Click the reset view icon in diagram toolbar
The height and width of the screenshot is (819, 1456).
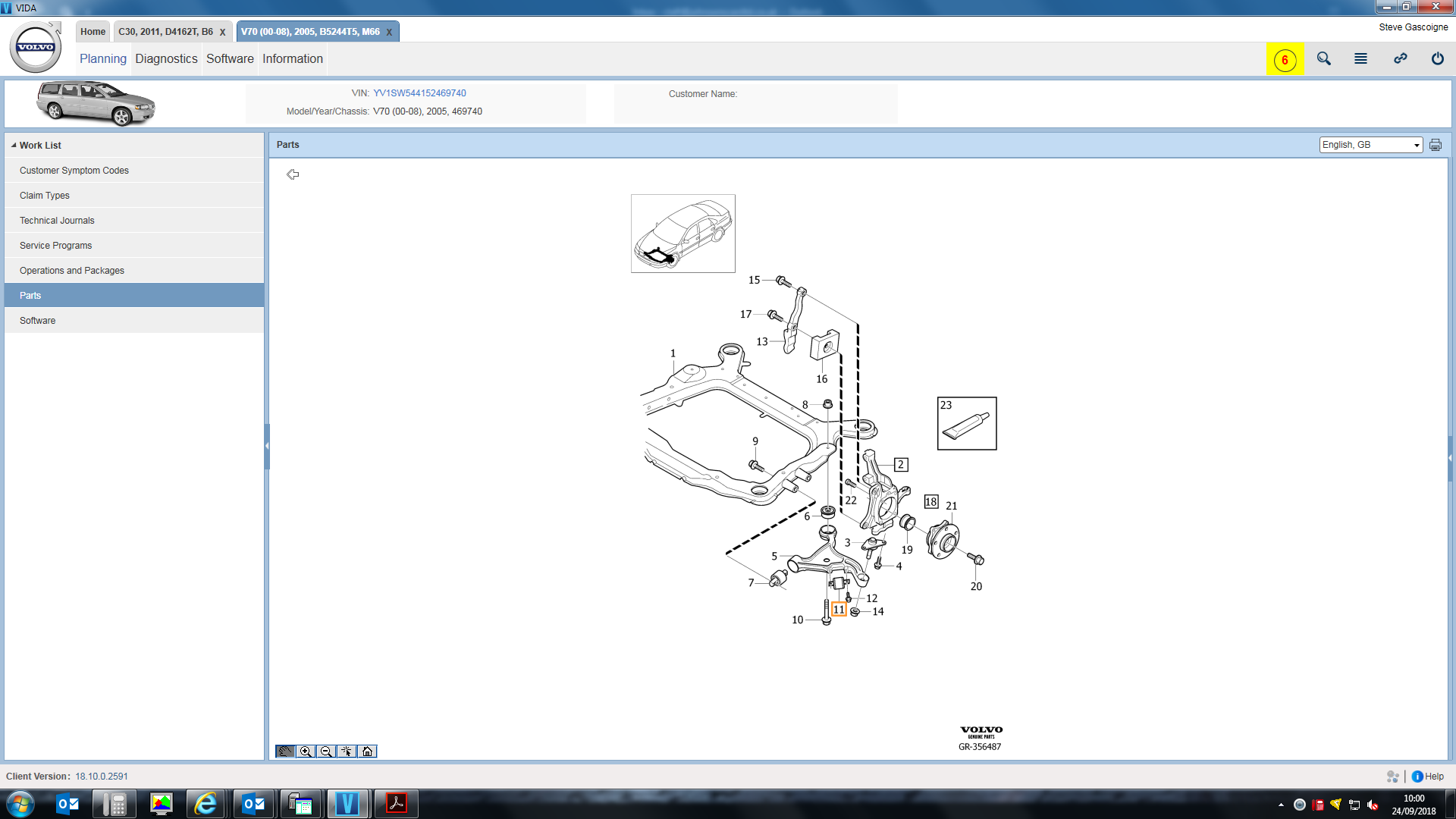367,751
